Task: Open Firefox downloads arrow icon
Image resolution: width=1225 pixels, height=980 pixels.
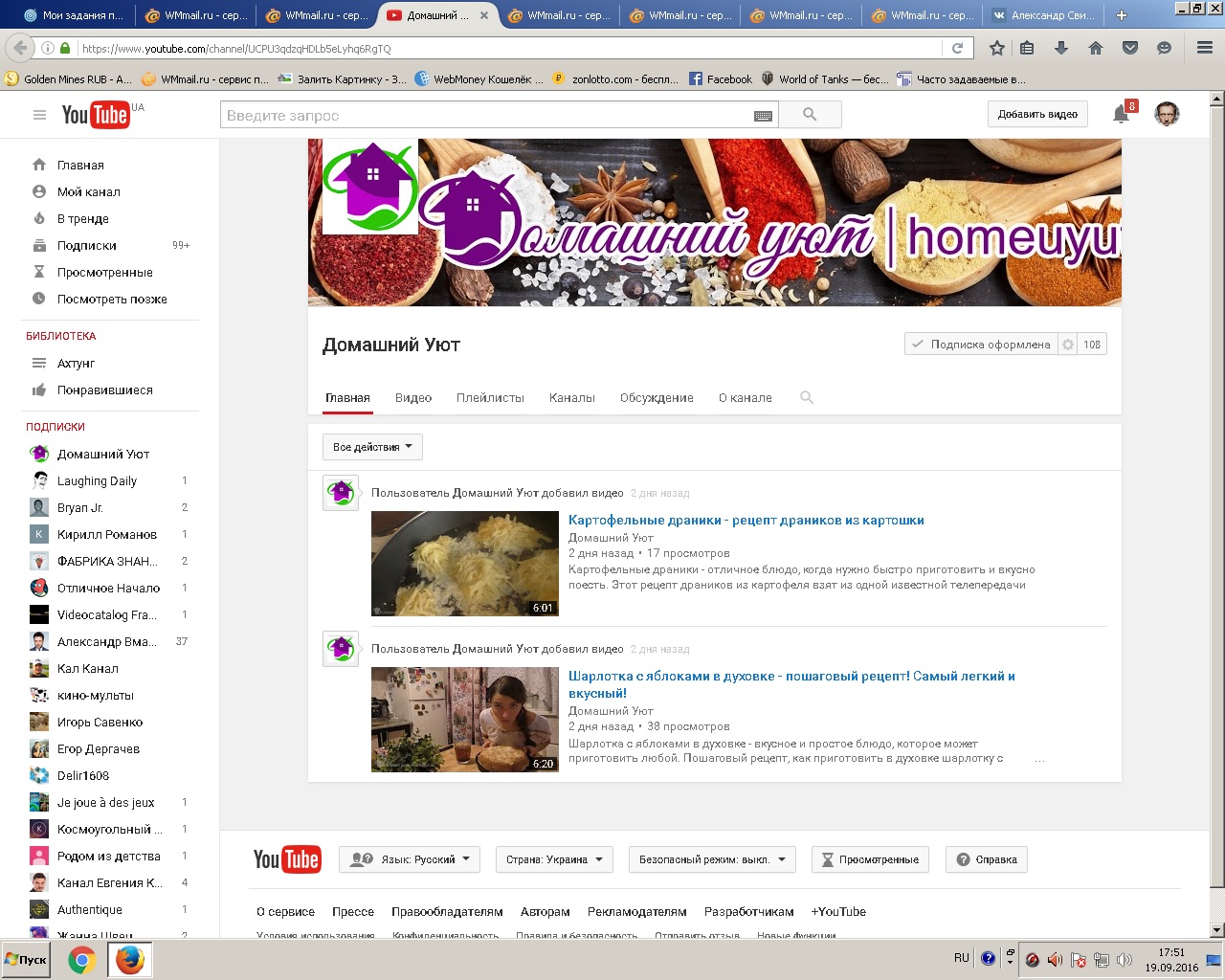Action: point(1061,48)
